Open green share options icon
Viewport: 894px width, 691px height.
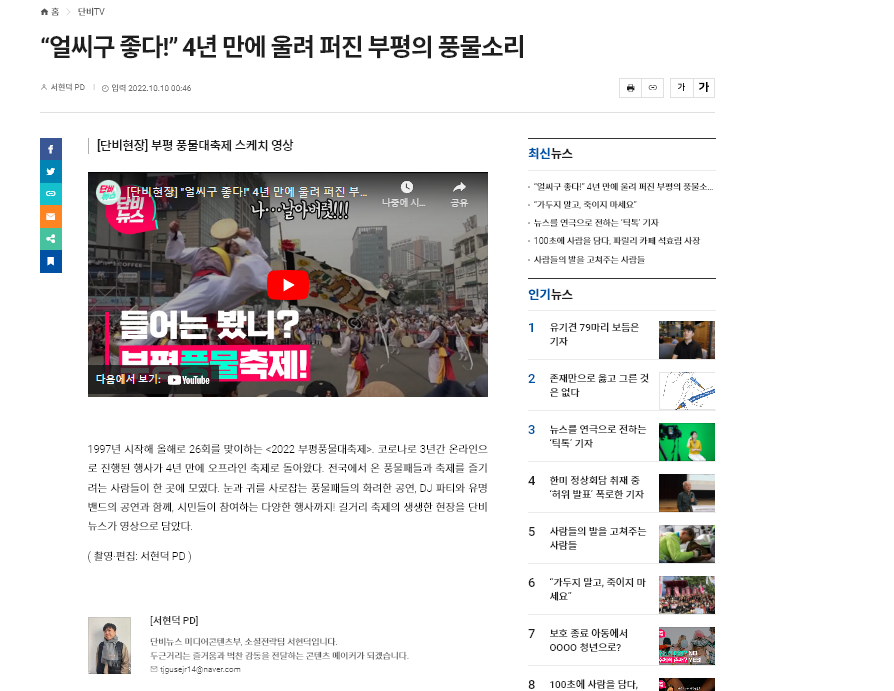pyautogui.click(x=51, y=239)
